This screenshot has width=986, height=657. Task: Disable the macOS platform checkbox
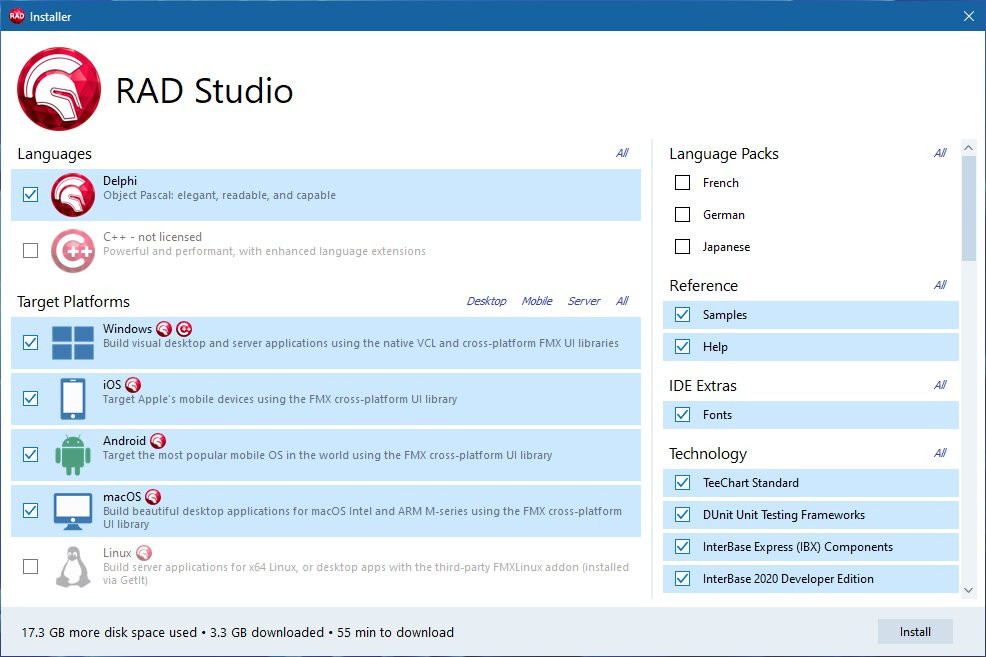click(30, 511)
